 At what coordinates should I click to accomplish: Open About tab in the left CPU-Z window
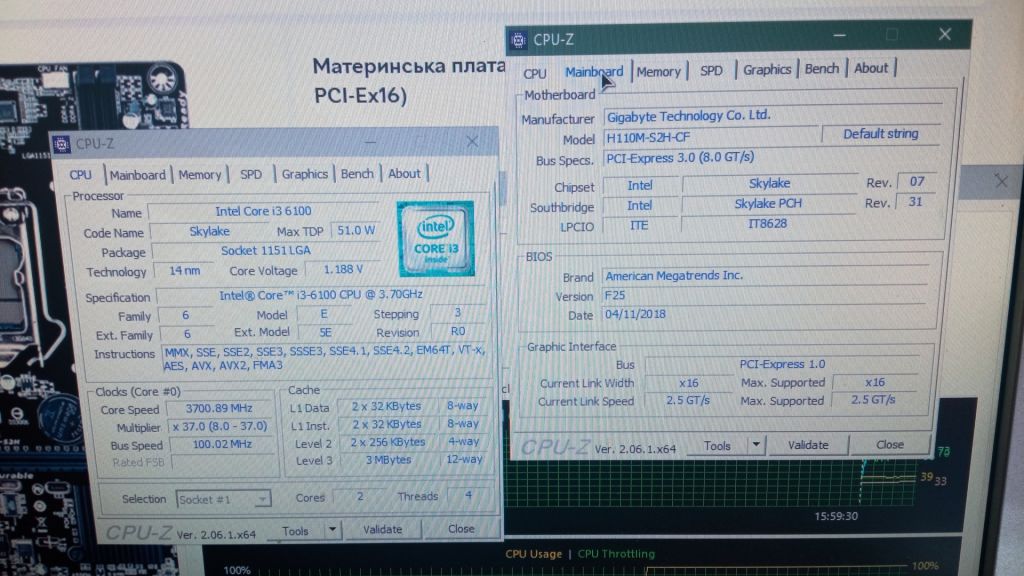[404, 173]
